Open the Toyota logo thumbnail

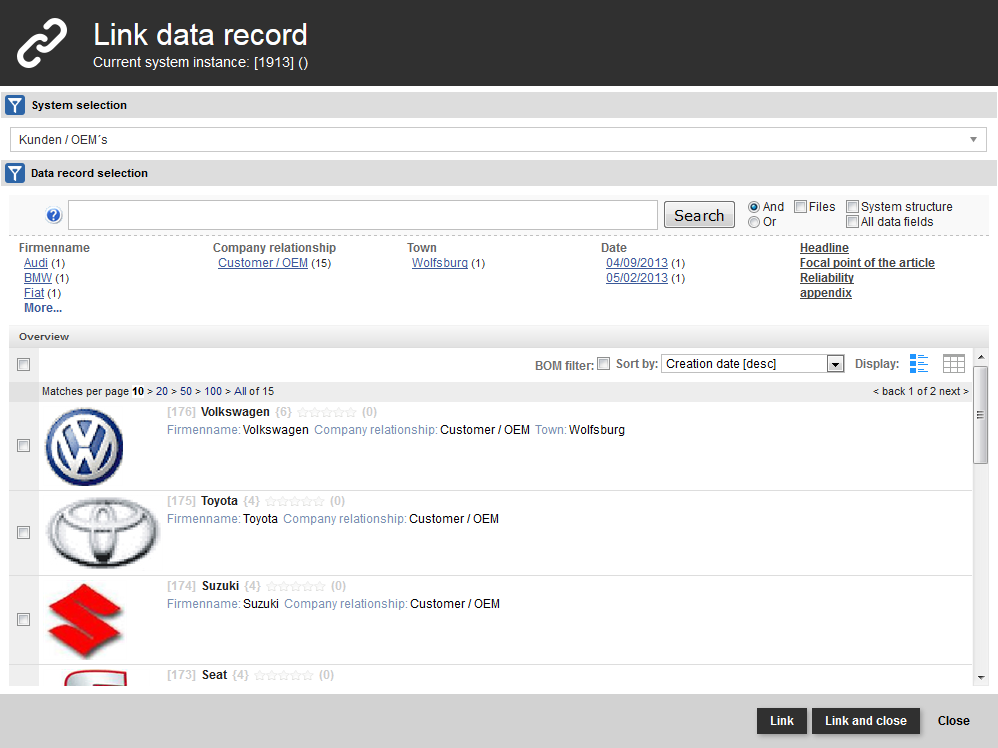pos(102,532)
